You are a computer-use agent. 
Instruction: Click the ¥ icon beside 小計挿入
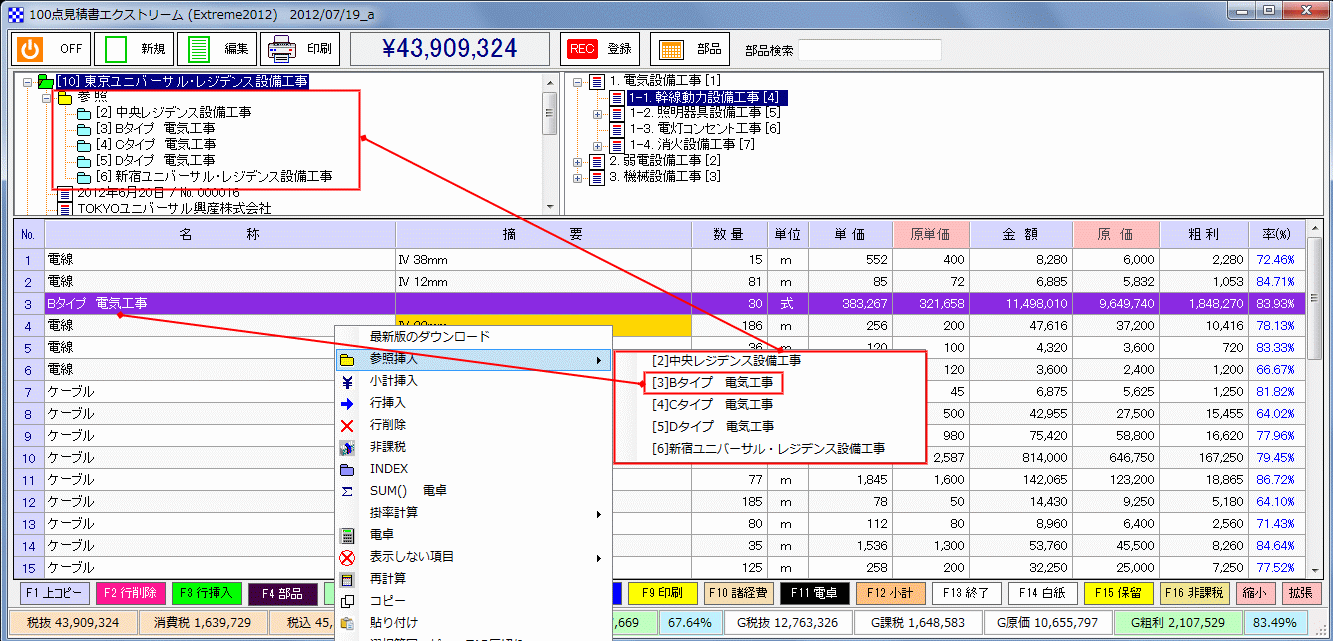[x=347, y=381]
